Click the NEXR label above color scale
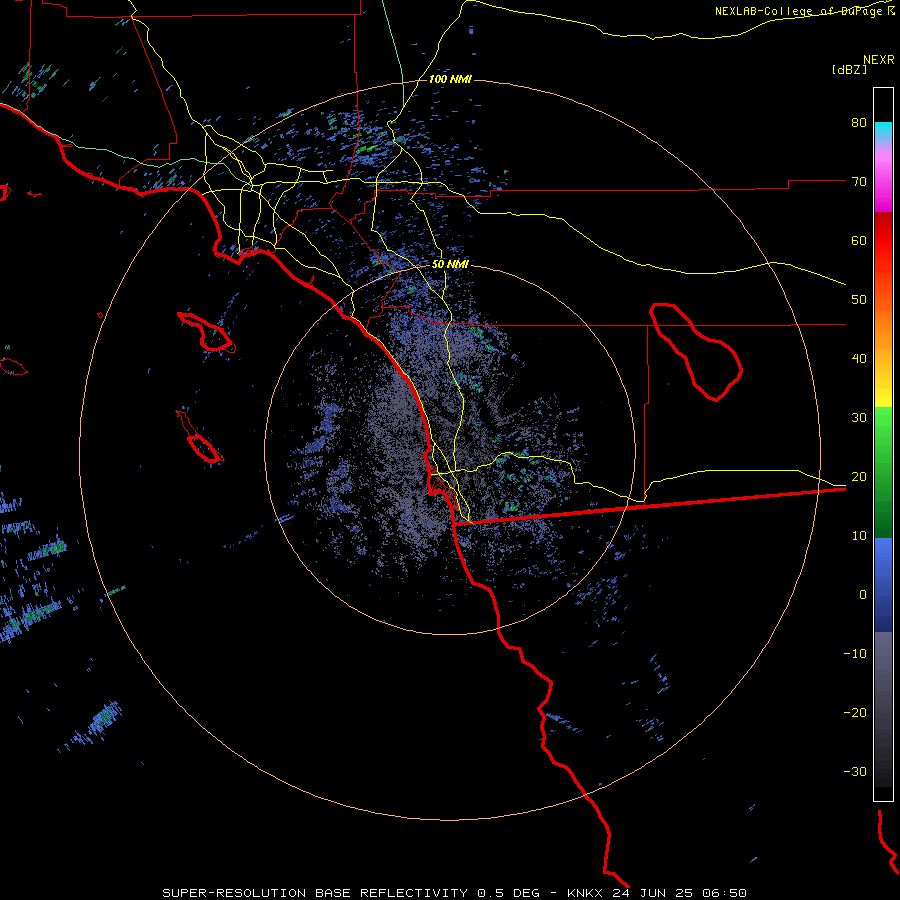900x900 pixels. pyautogui.click(x=879, y=60)
